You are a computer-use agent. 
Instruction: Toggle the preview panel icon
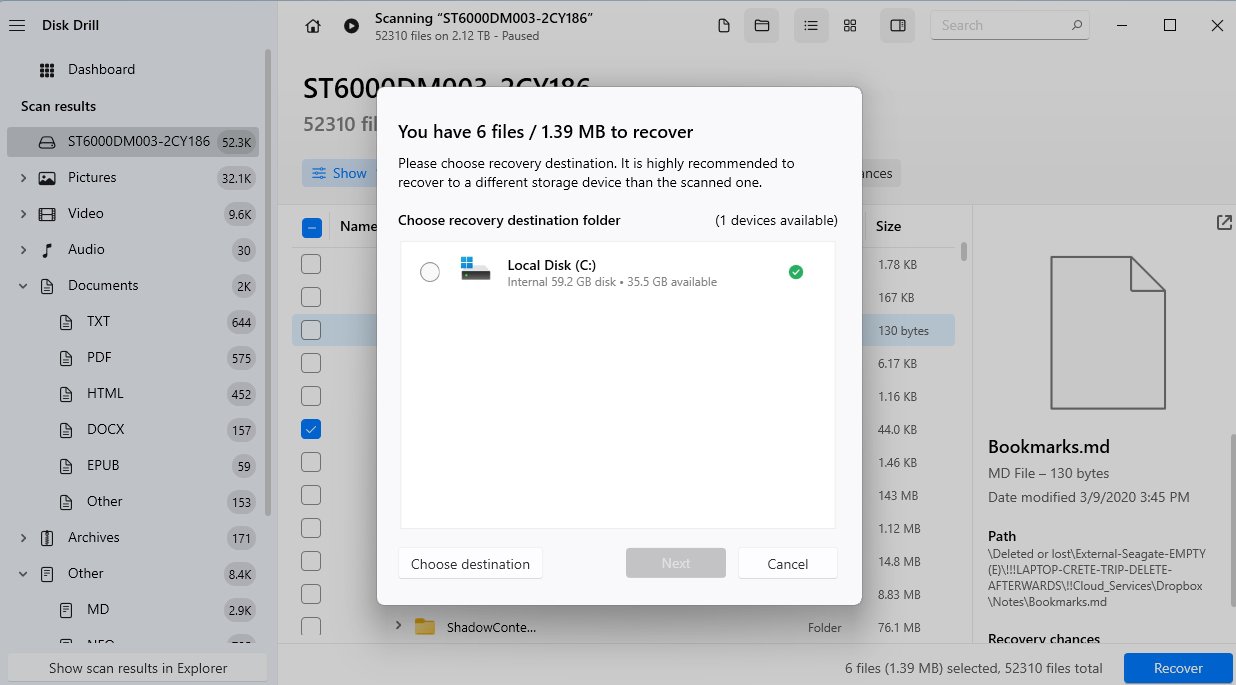click(x=898, y=26)
